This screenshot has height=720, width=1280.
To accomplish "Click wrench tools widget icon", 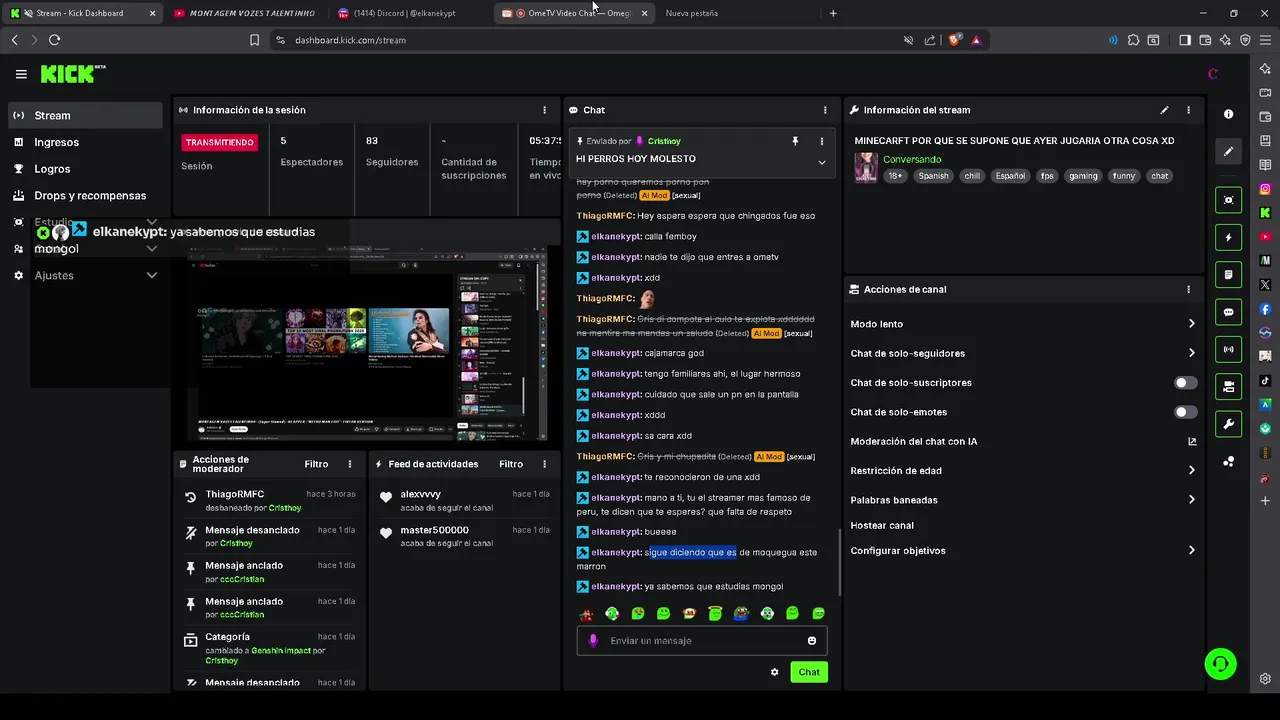I will tap(1228, 424).
